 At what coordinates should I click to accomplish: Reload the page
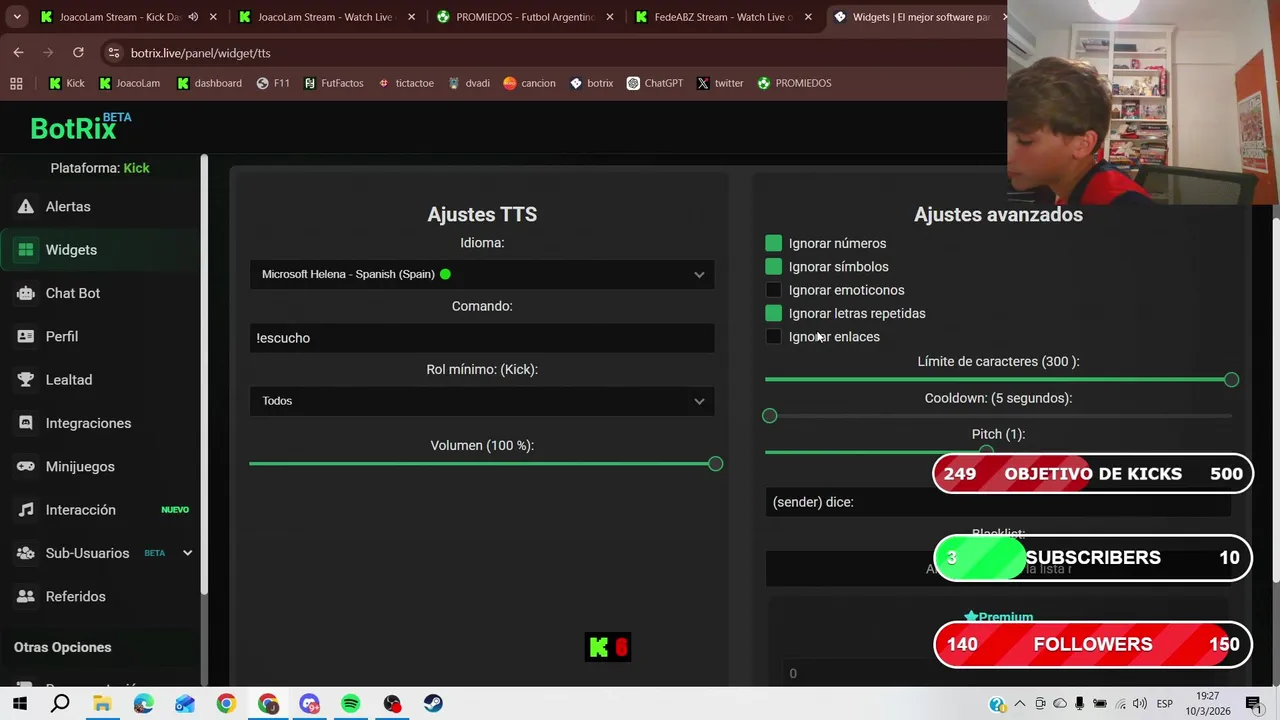pos(78,52)
